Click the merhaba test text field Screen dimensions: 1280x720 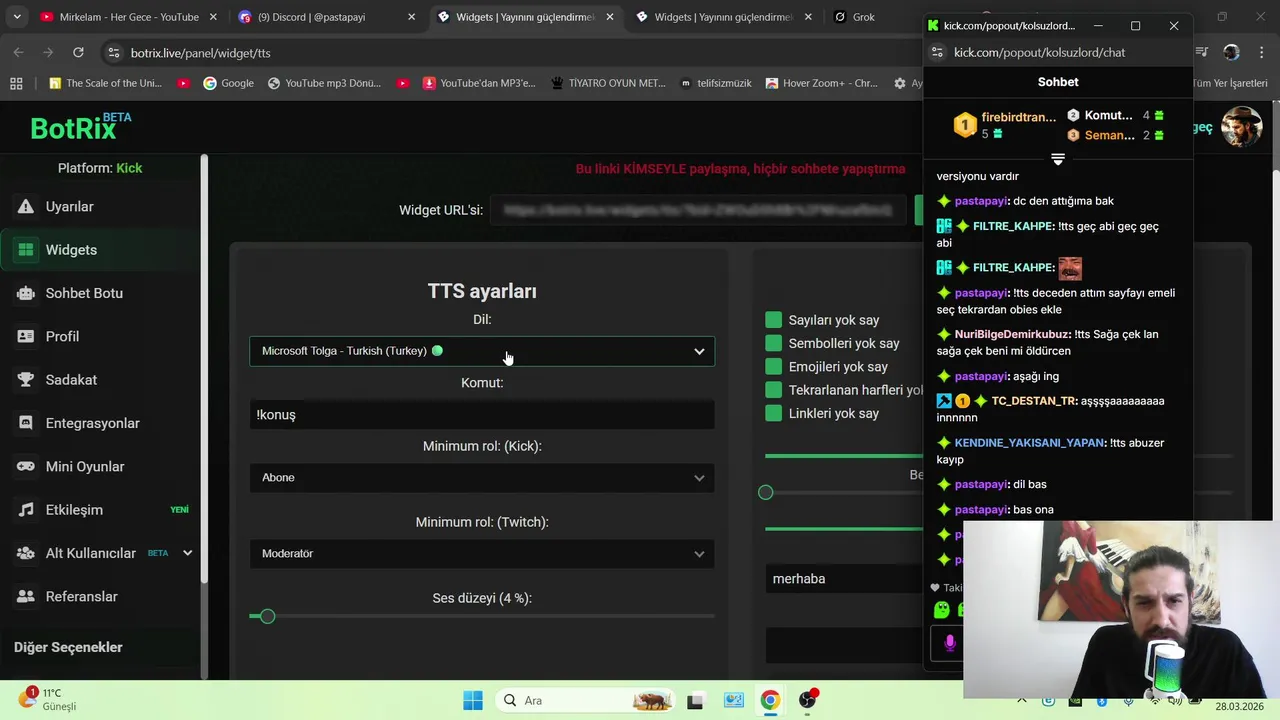click(845, 579)
